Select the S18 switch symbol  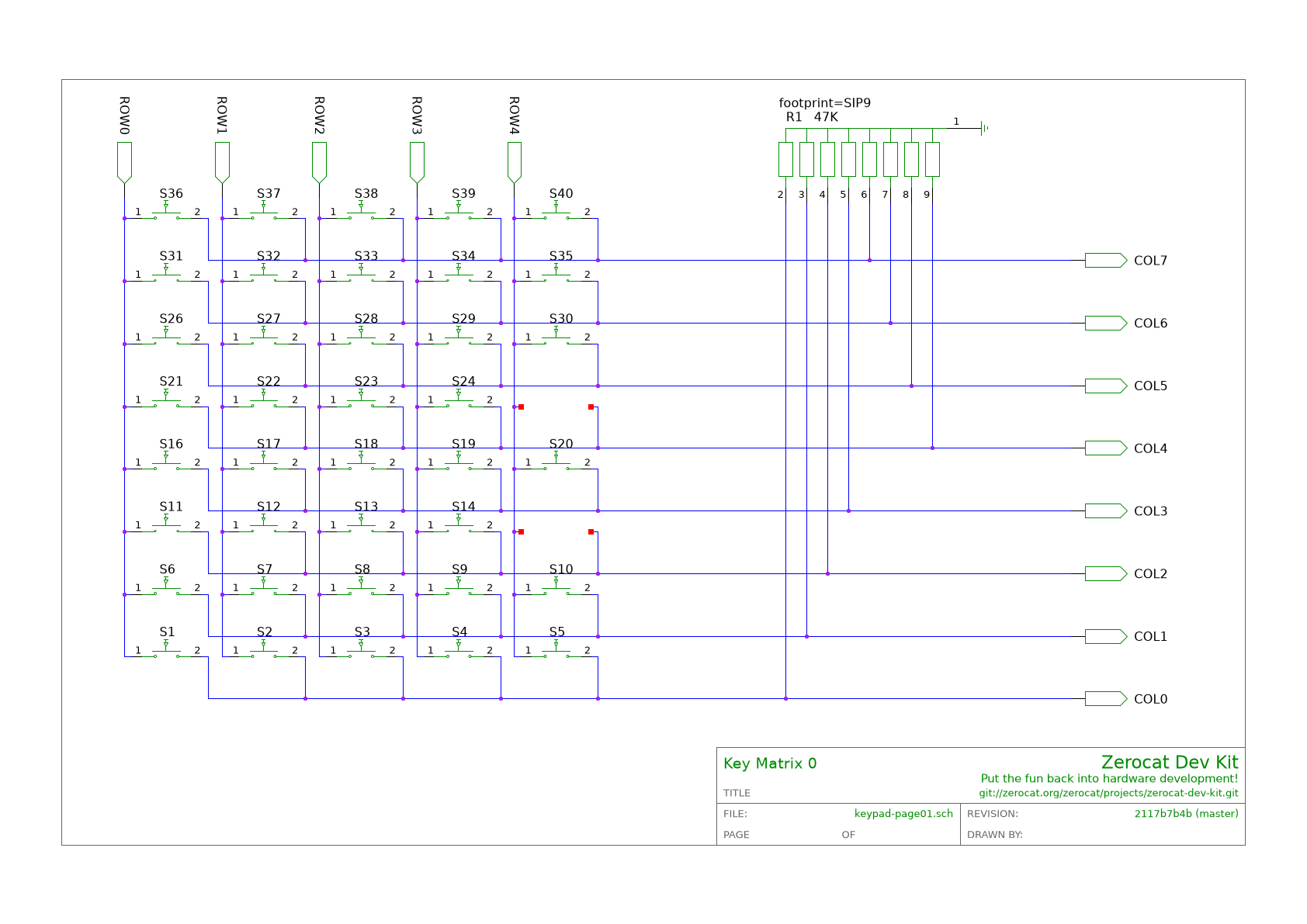pos(361,462)
